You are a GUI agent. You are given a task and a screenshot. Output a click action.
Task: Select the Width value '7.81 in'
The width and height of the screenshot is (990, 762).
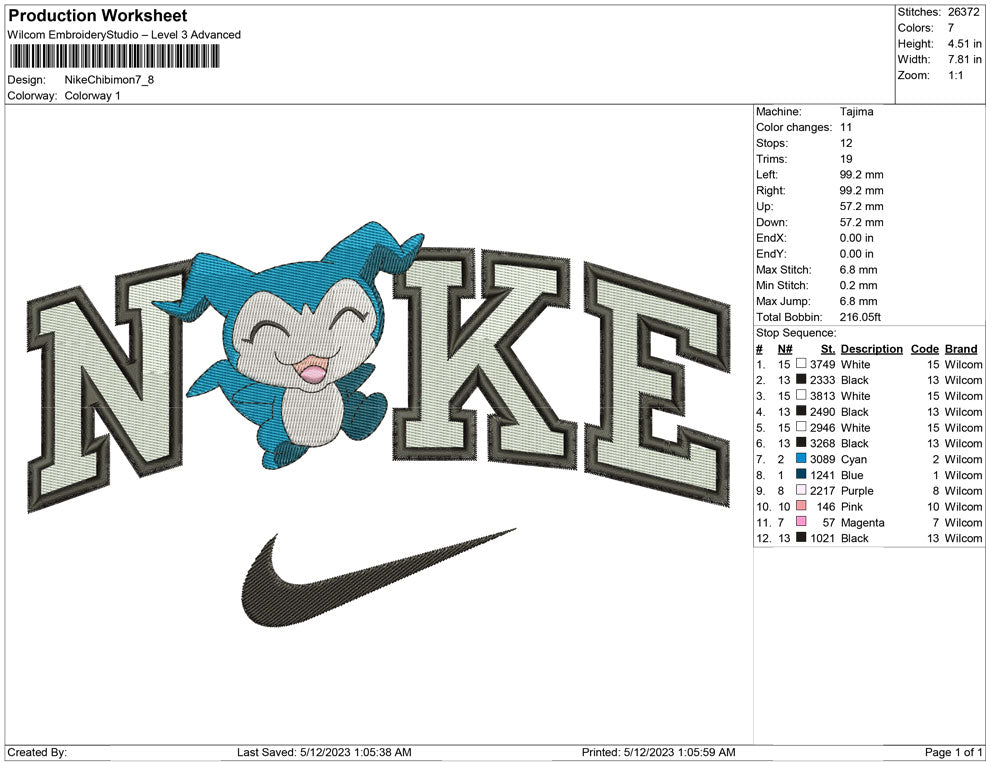point(964,59)
